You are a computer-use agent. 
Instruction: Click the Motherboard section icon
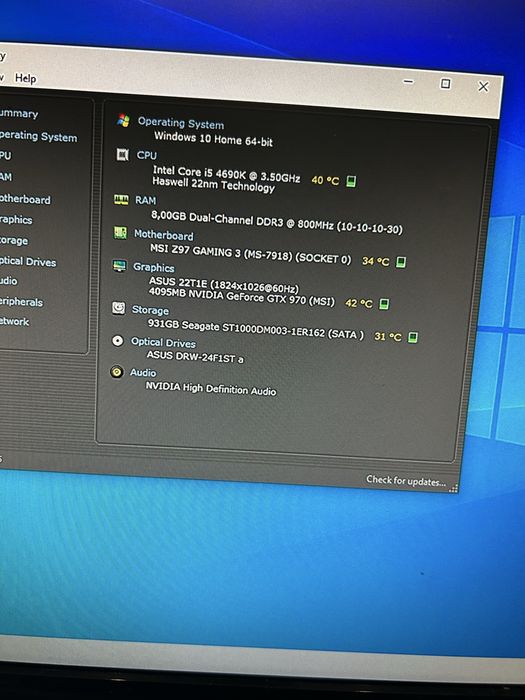[x=120, y=233]
